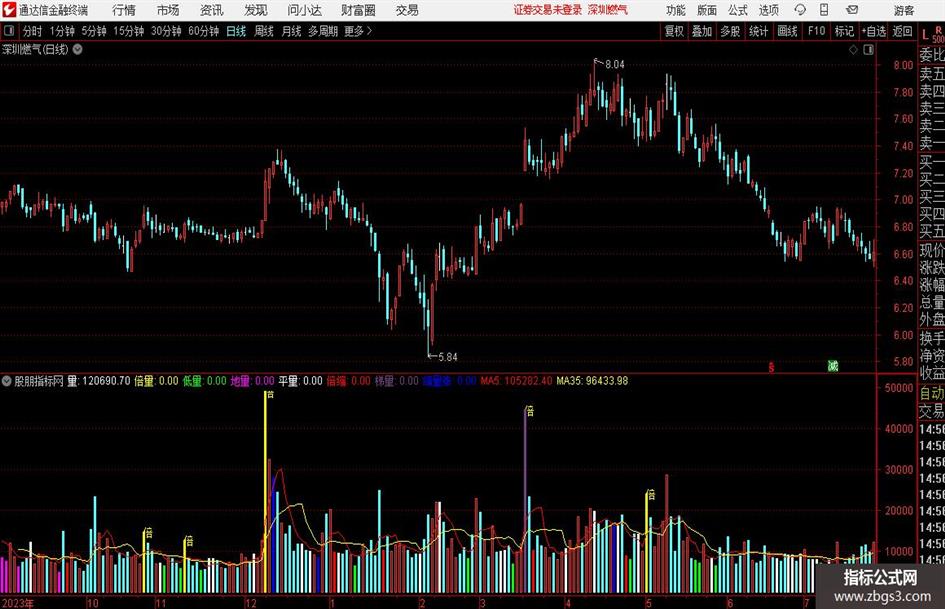Open the 行情 menu
This screenshot has width=945, height=609.
[x=124, y=10]
